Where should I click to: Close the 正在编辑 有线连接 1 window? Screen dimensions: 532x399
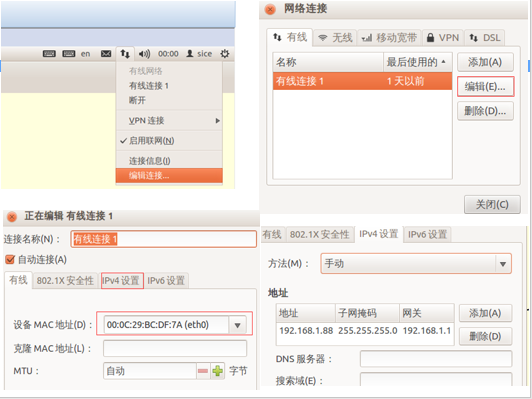(x=12, y=216)
